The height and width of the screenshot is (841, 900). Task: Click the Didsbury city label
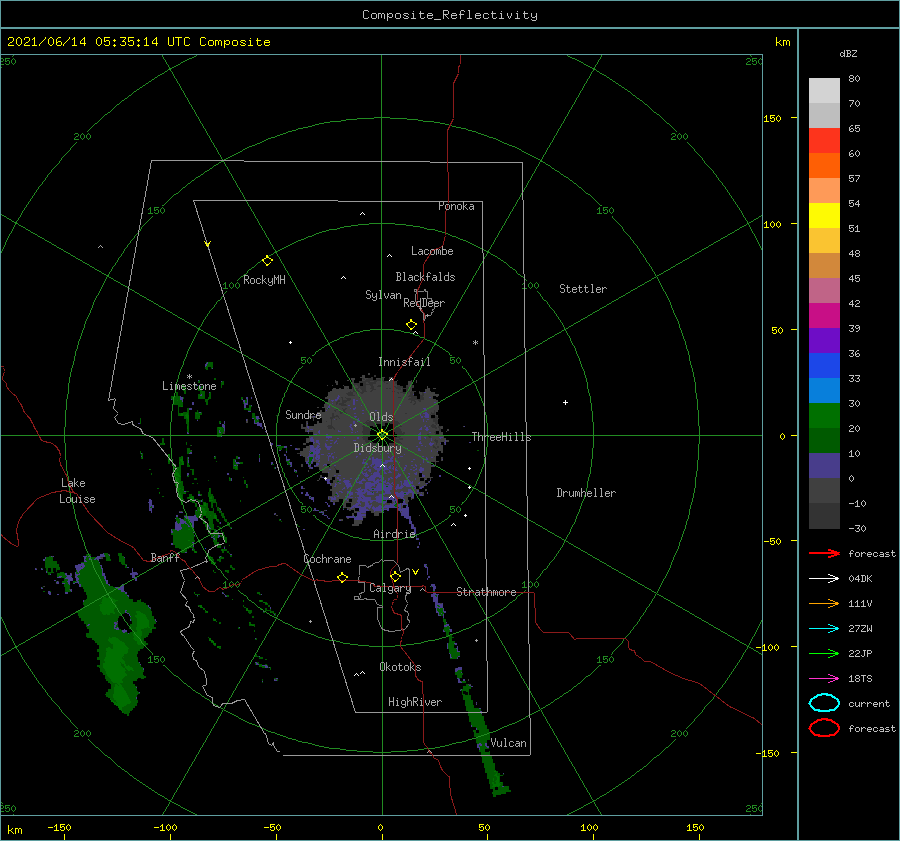(378, 448)
